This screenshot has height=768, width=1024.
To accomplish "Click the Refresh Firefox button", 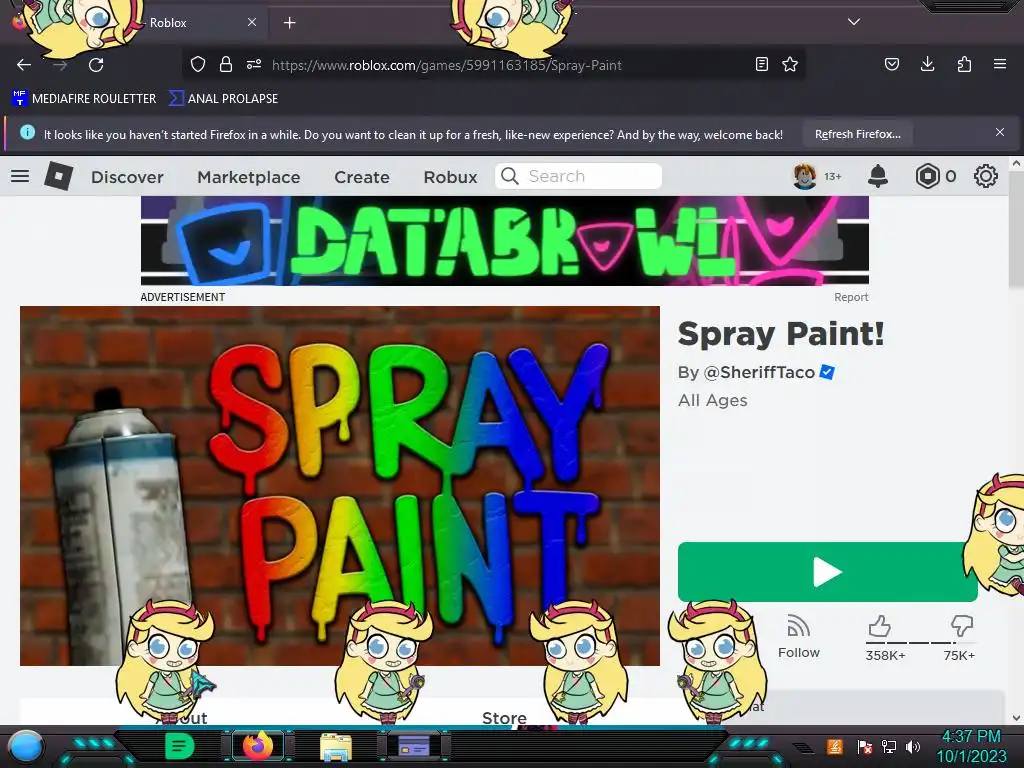I will coord(857,135).
